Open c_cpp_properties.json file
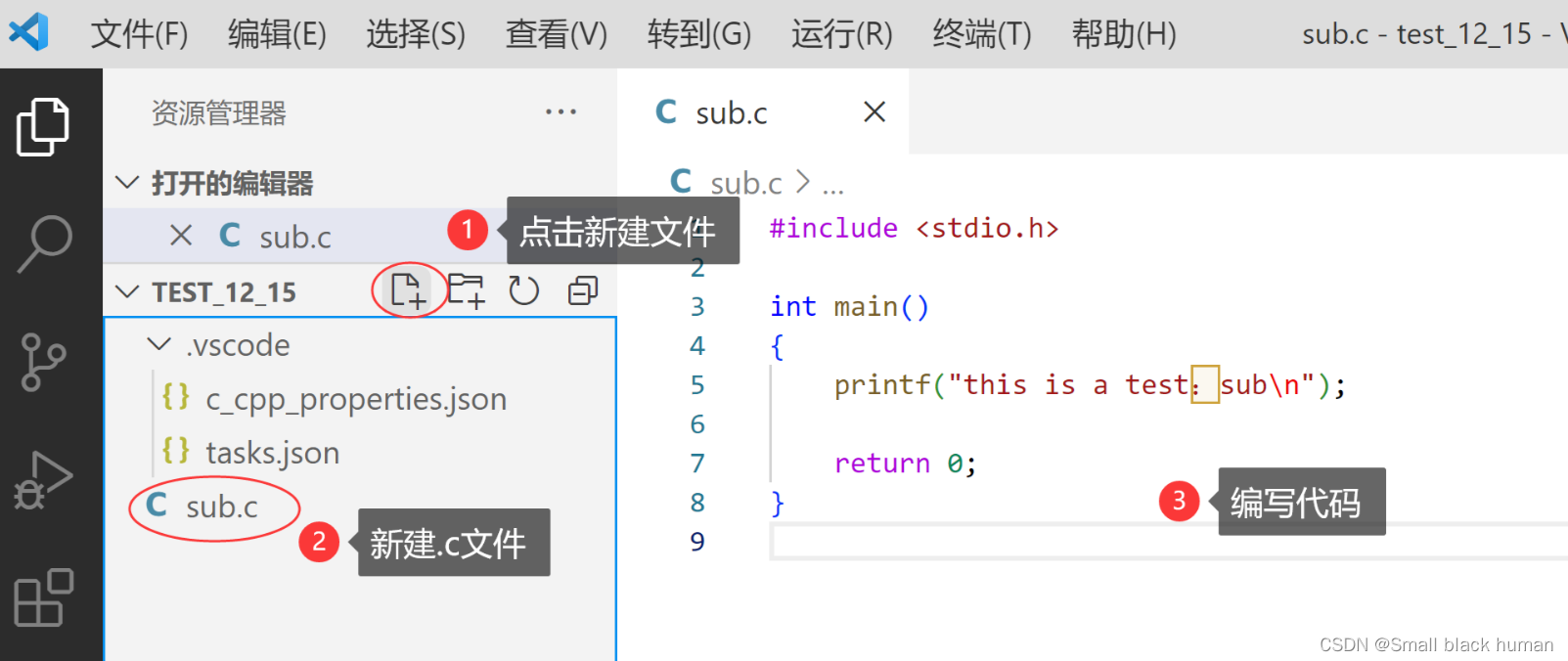Image resolution: width=1568 pixels, height=661 pixels. tap(355, 400)
